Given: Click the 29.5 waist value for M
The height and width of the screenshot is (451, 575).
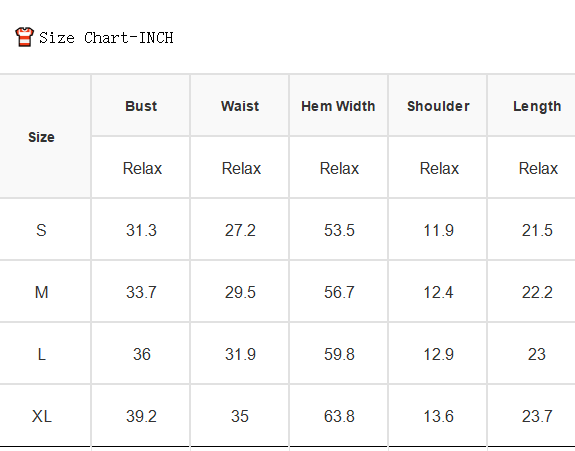Looking at the screenshot, I should tap(240, 292).
